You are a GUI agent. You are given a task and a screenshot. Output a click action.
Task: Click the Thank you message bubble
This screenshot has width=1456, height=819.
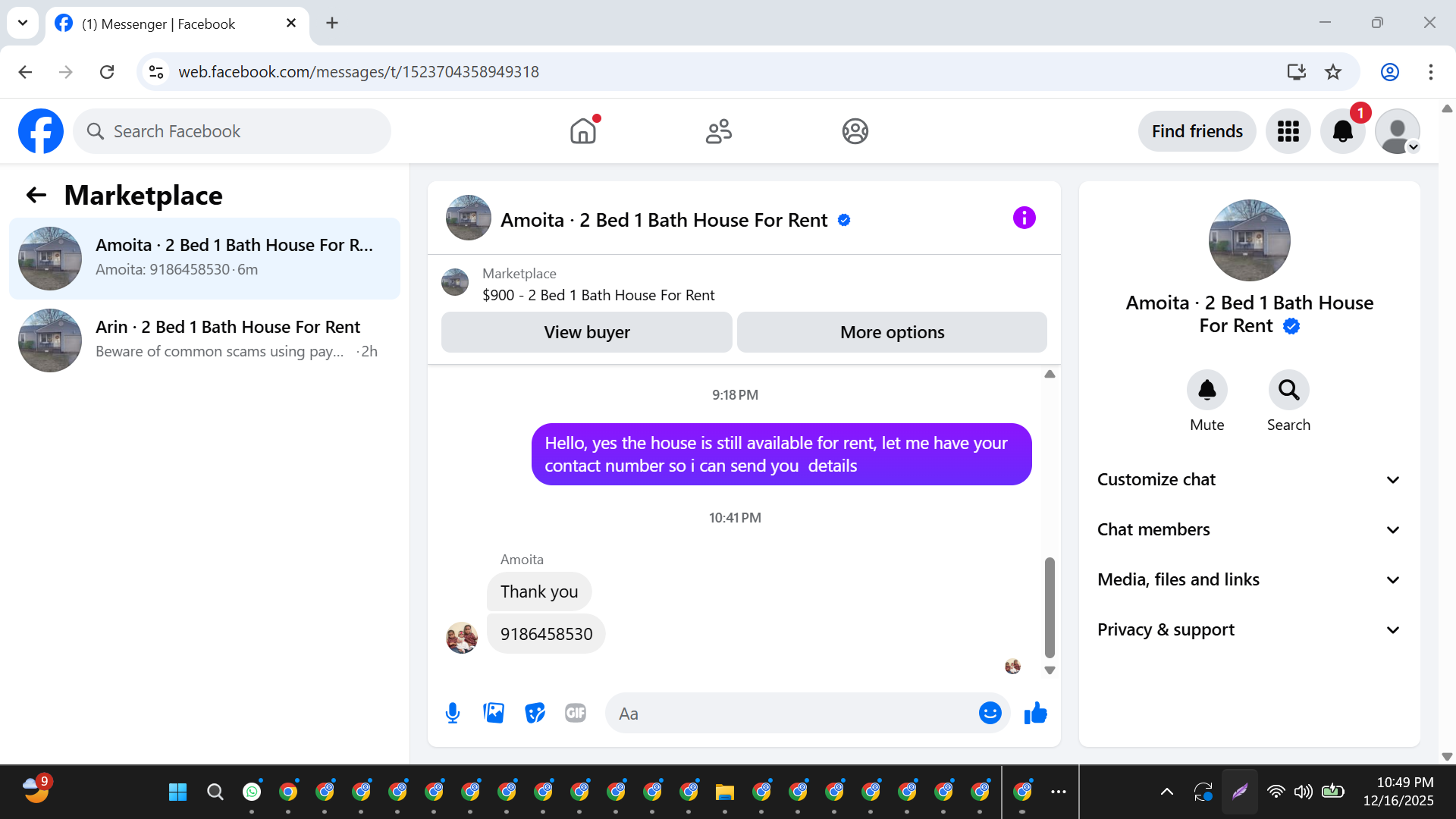tap(539, 591)
